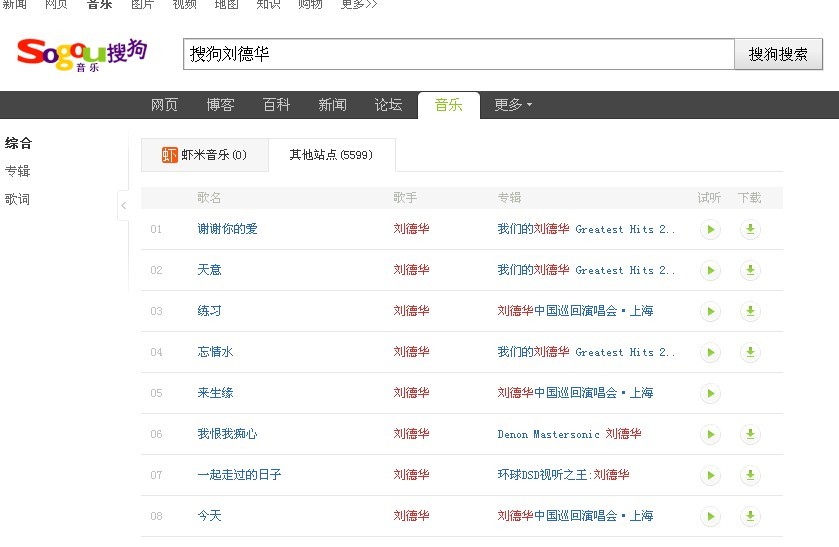839x547 pixels.
Task: Select the 新闻 tab in dark navbar
Action: pyautogui.click(x=332, y=105)
